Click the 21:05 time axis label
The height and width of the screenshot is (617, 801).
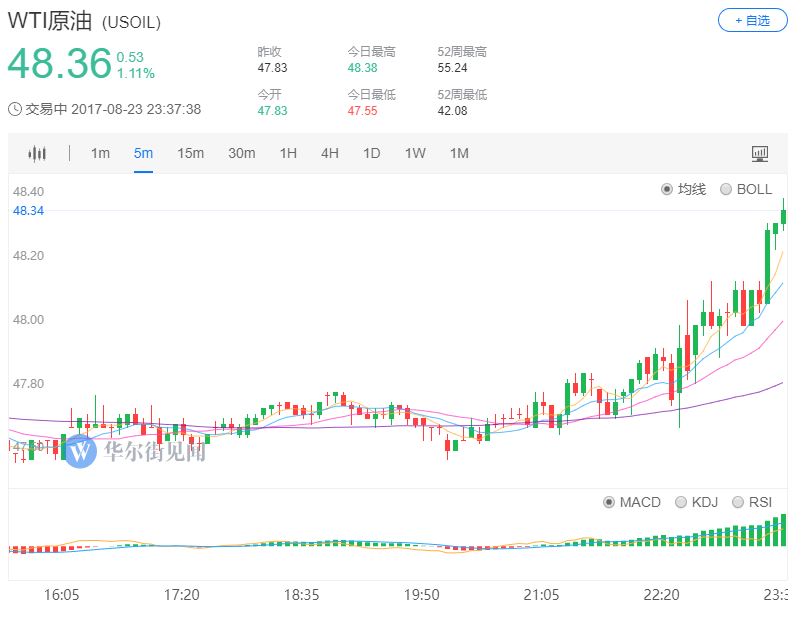click(541, 595)
